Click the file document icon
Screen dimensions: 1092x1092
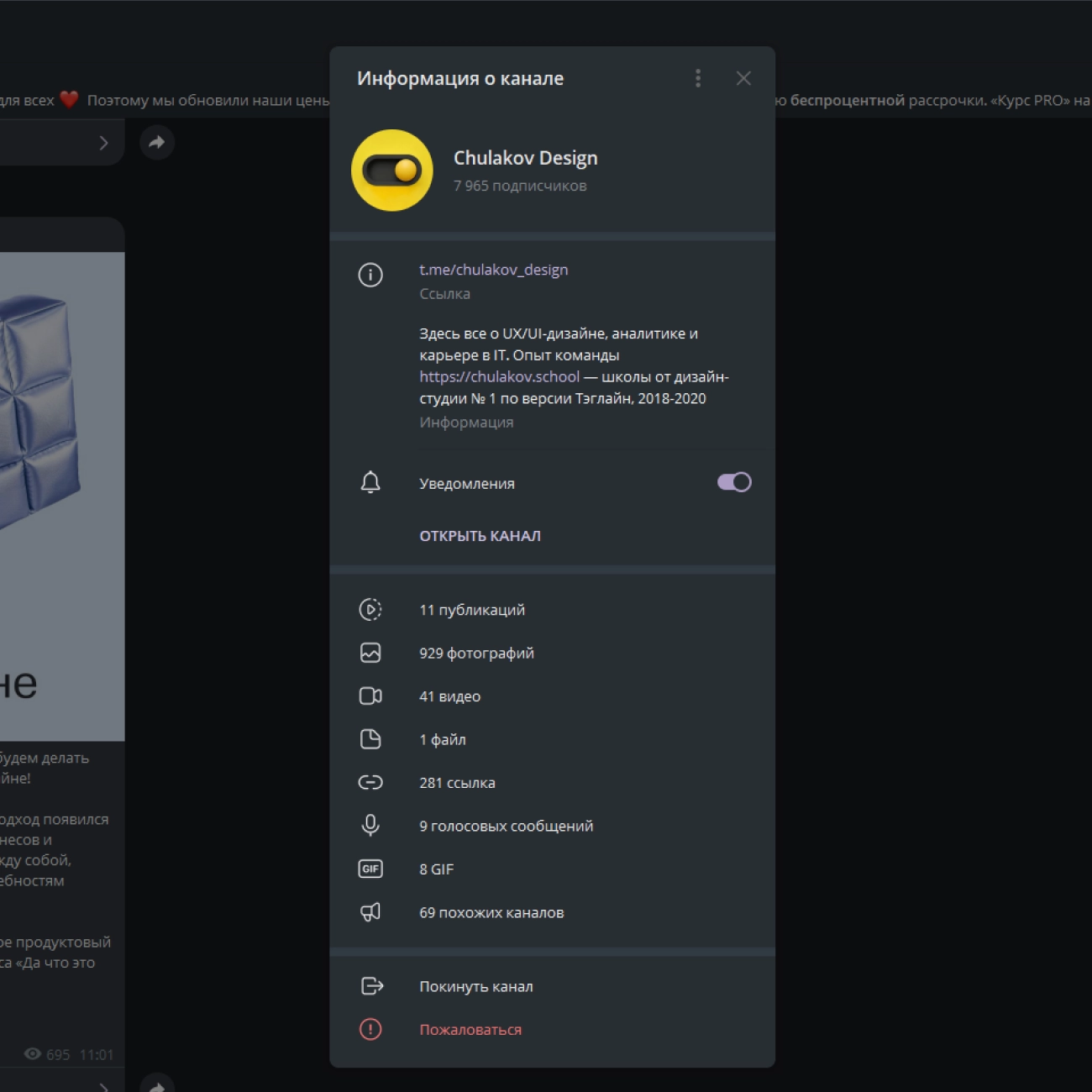[x=370, y=739]
